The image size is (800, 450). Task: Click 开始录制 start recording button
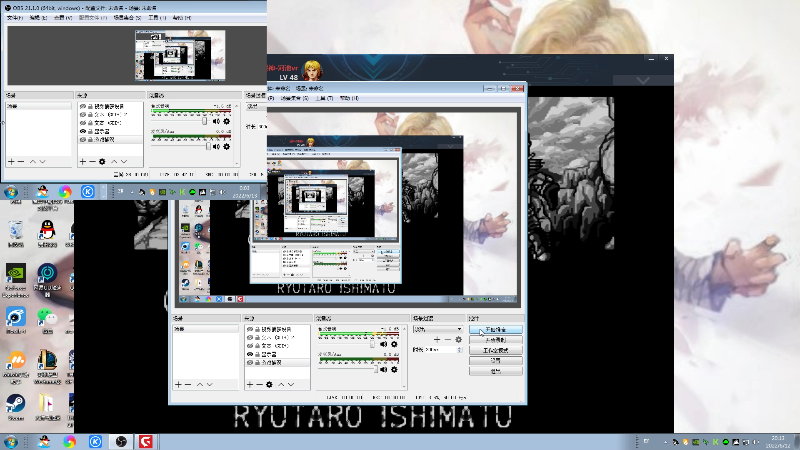(x=495, y=340)
